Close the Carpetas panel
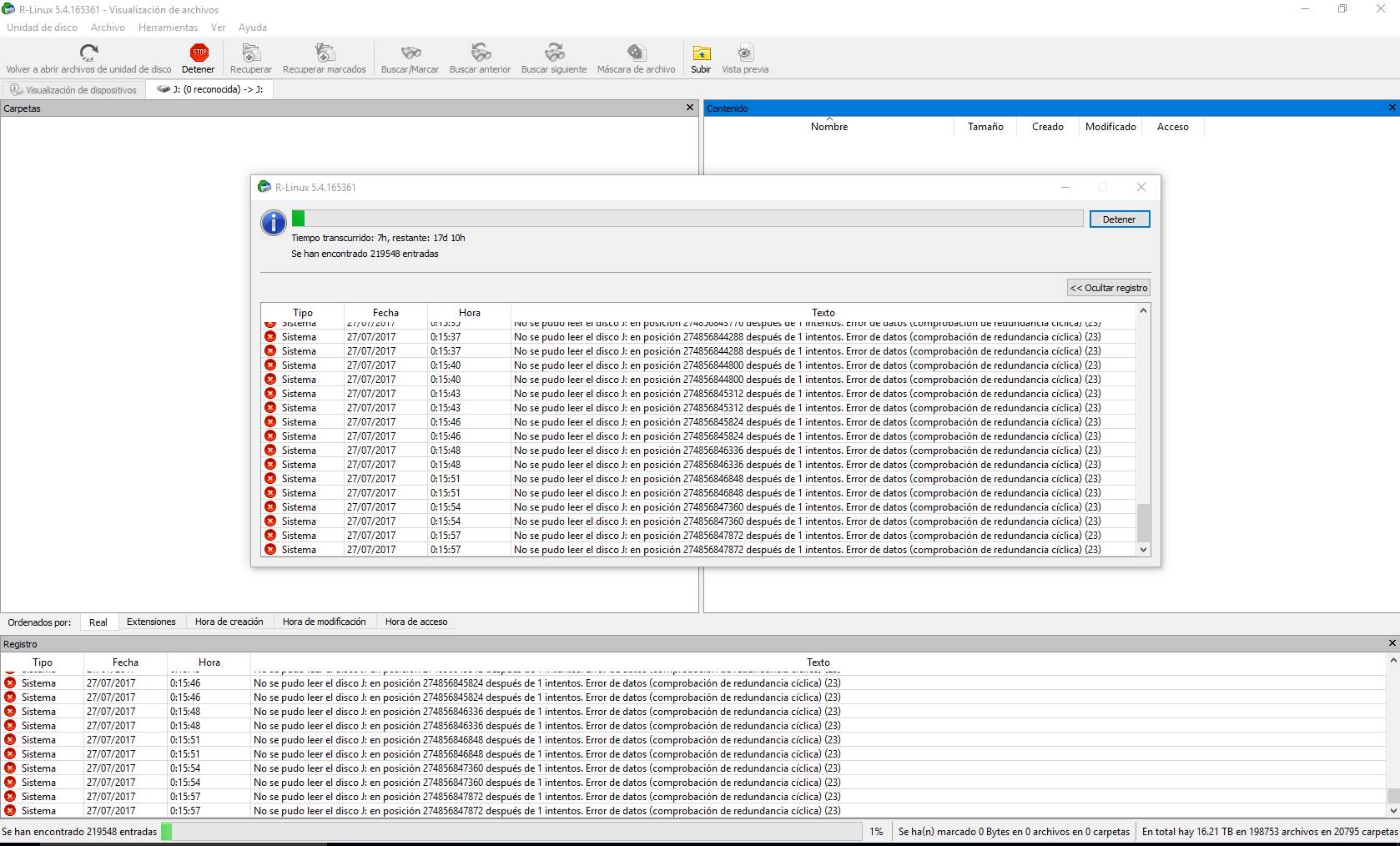The width and height of the screenshot is (1400, 846). tap(689, 108)
